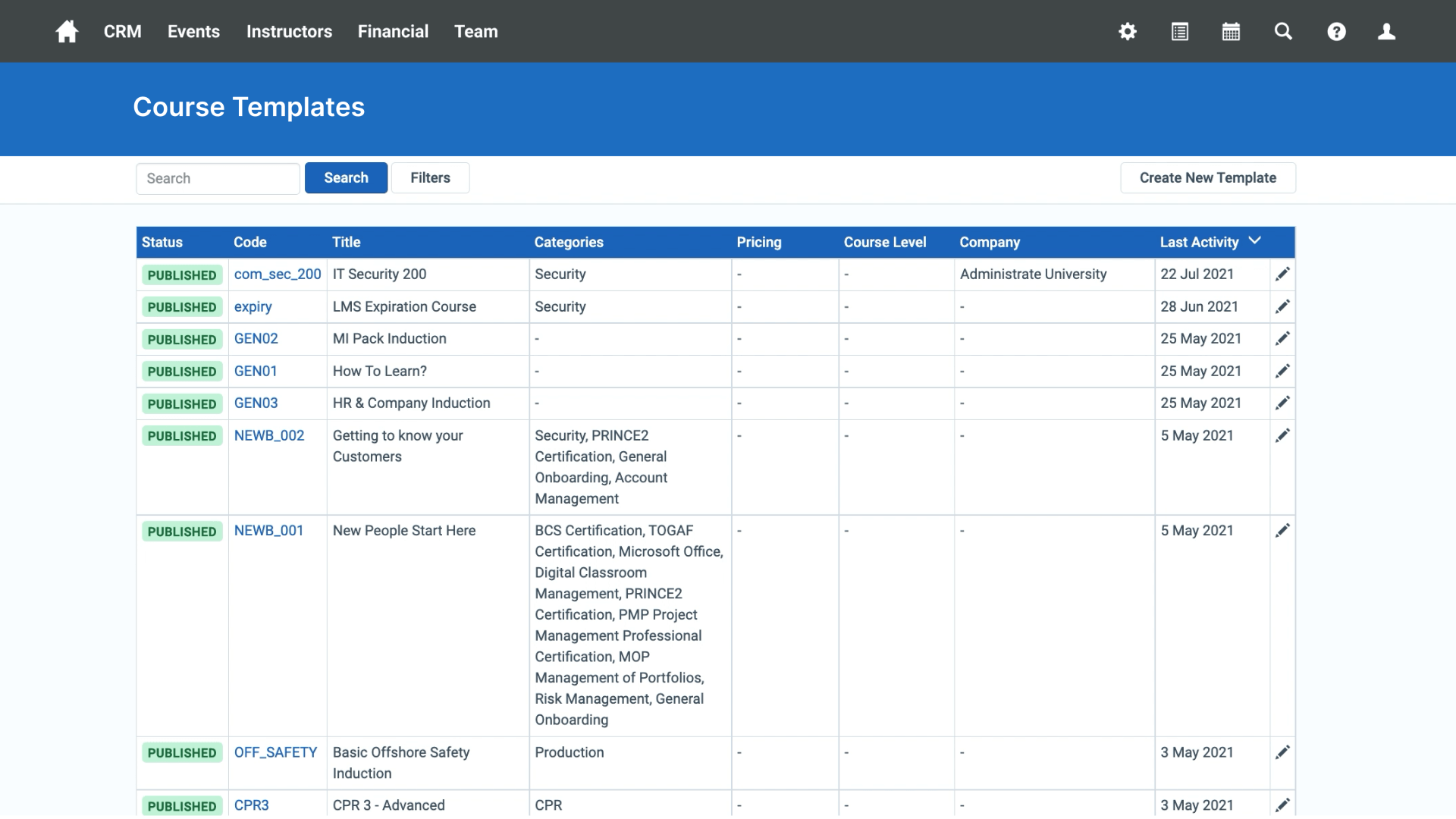Open the Instructors menu
The width and height of the screenshot is (1456, 819).
point(289,31)
